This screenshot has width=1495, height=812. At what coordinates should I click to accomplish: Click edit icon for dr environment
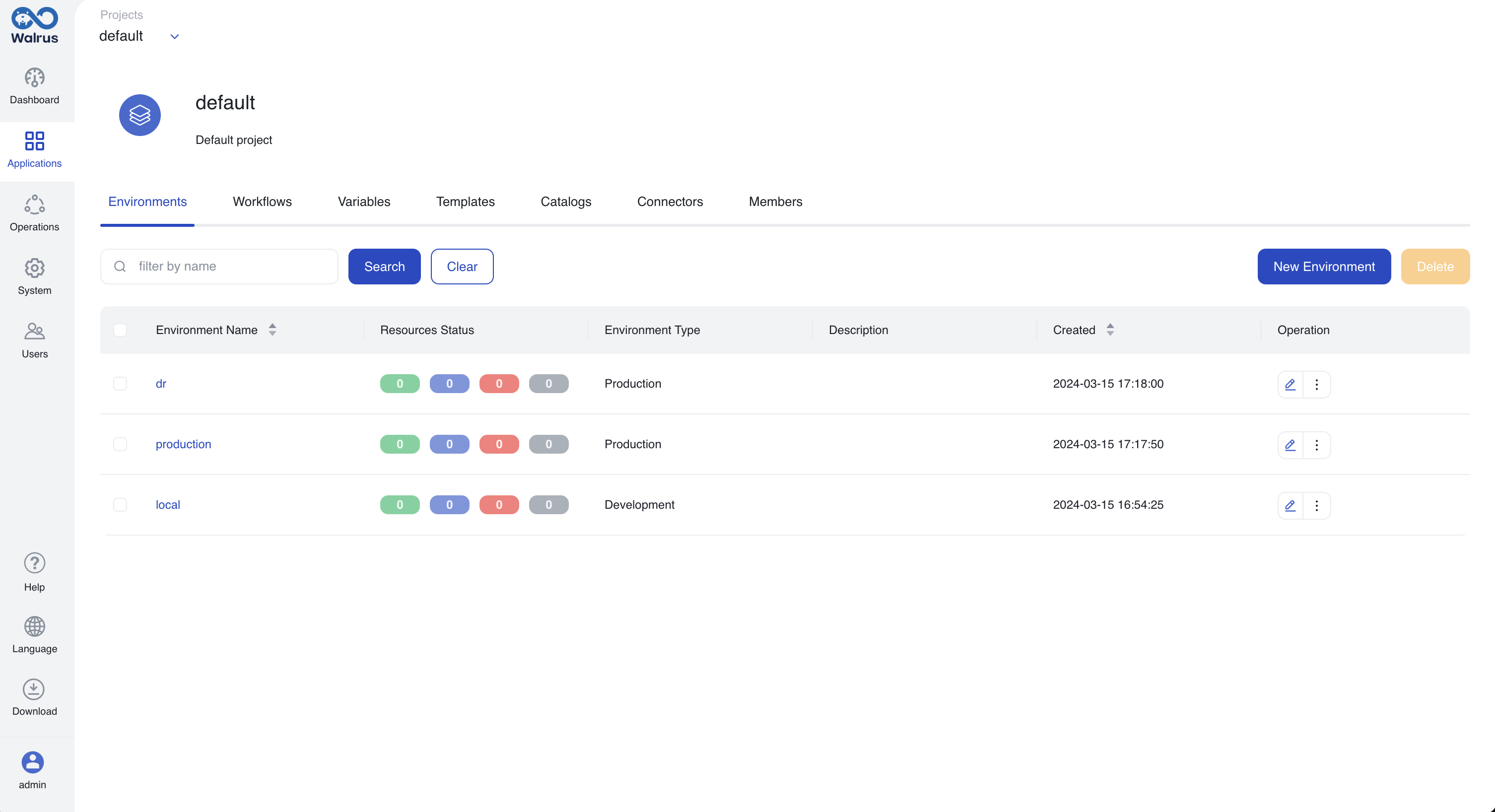pos(1291,384)
